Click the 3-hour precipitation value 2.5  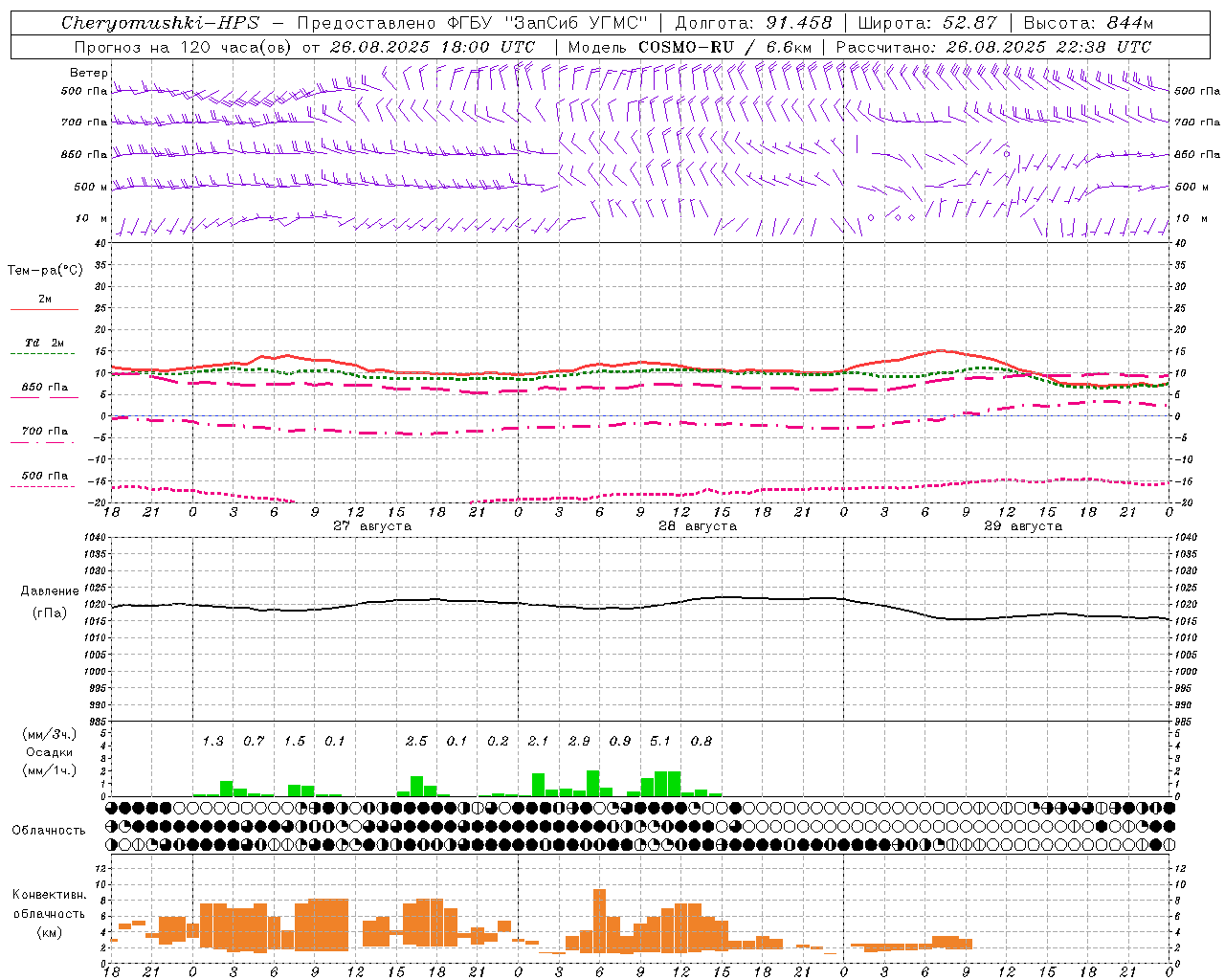point(416,741)
